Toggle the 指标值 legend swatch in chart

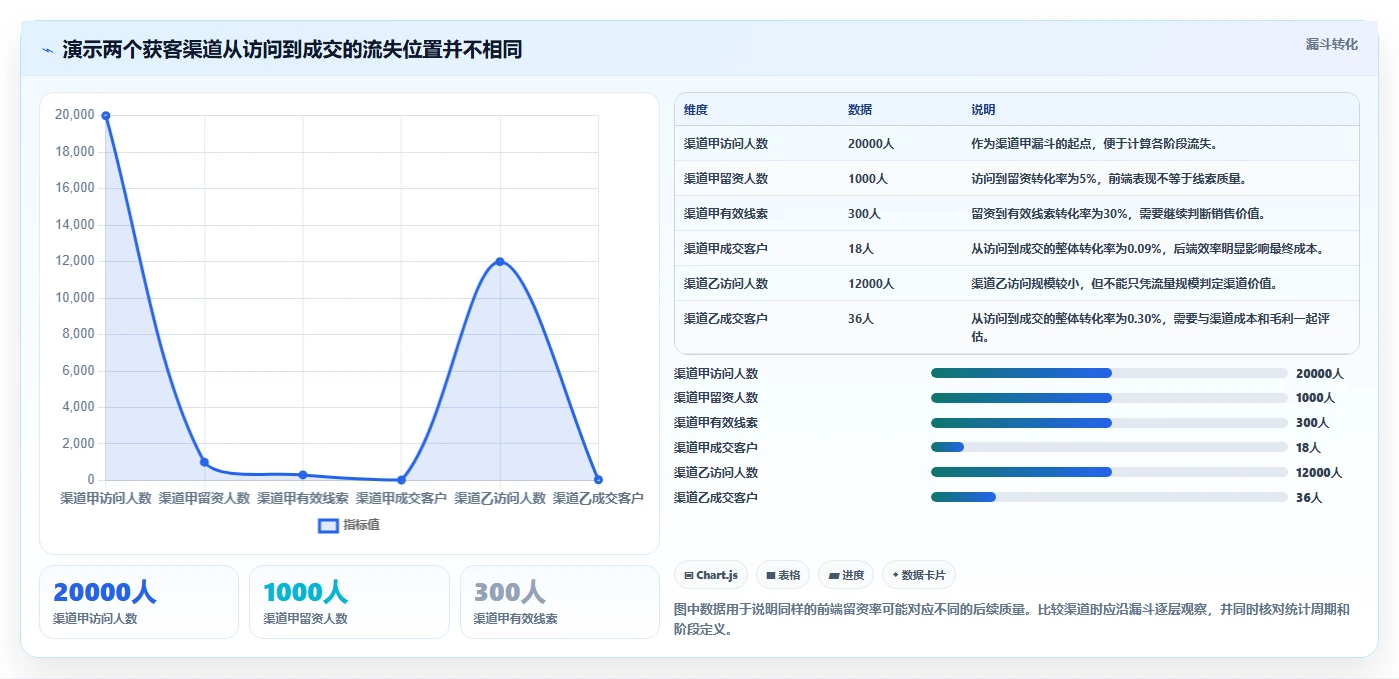tap(328, 525)
